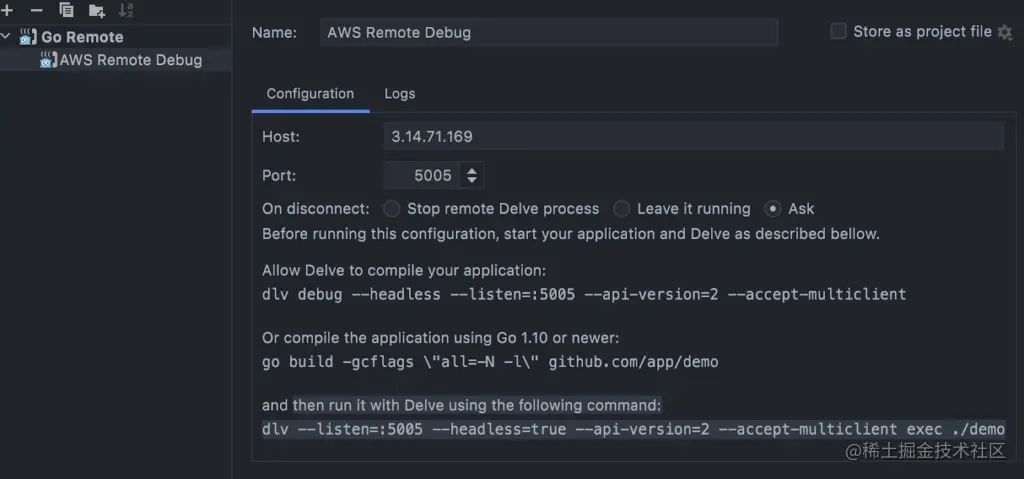This screenshot has height=479, width=1024.
Task: Remove the selected configuration with minus
Action: pyautogui.click(x=37, y=10)
